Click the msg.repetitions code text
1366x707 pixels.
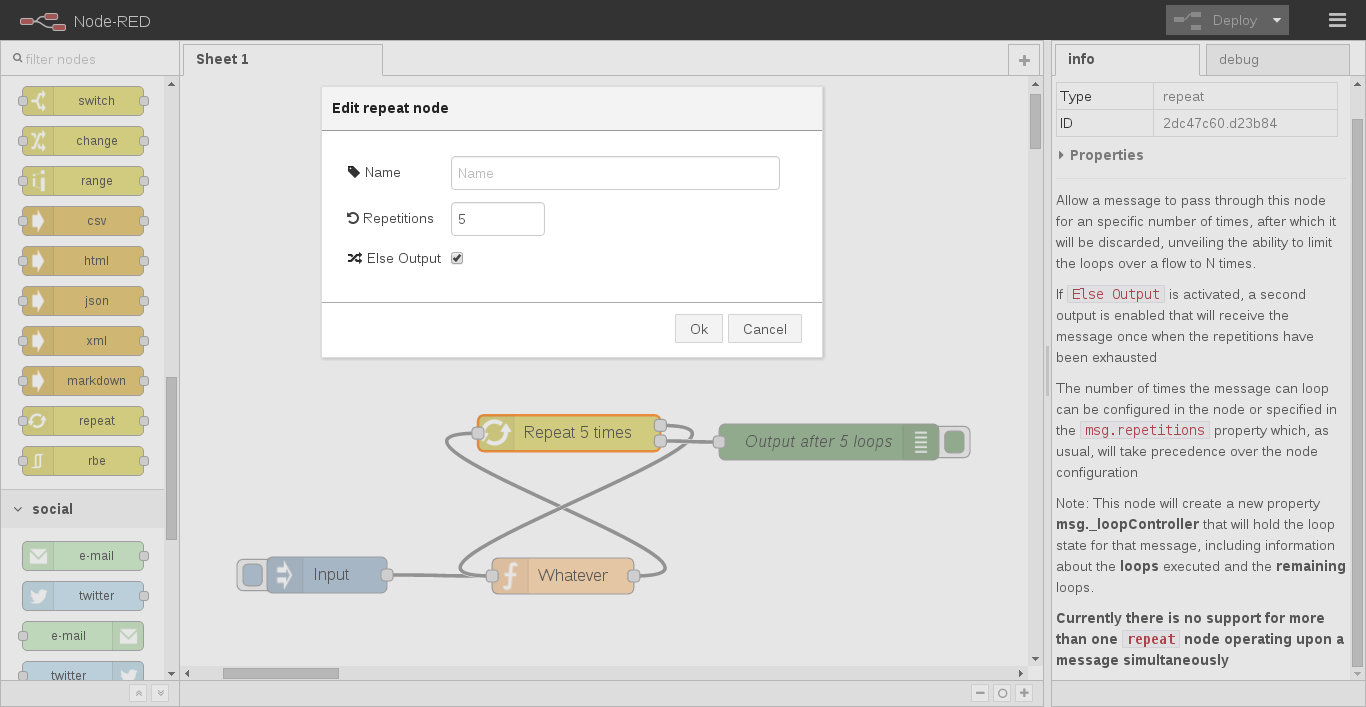[x=1144, y=430]
